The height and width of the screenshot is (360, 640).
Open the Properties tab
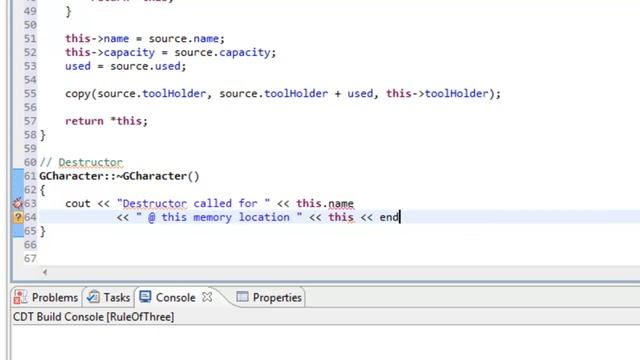point(269,298)
